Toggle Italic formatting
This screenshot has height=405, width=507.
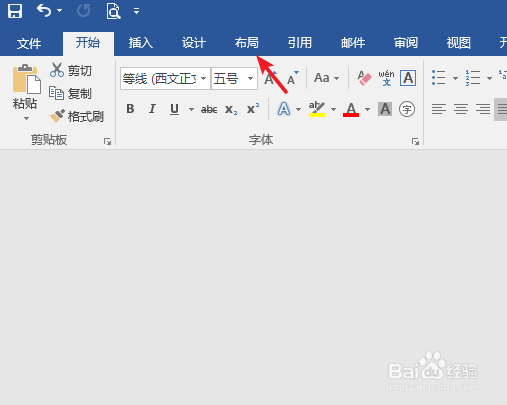152,109
